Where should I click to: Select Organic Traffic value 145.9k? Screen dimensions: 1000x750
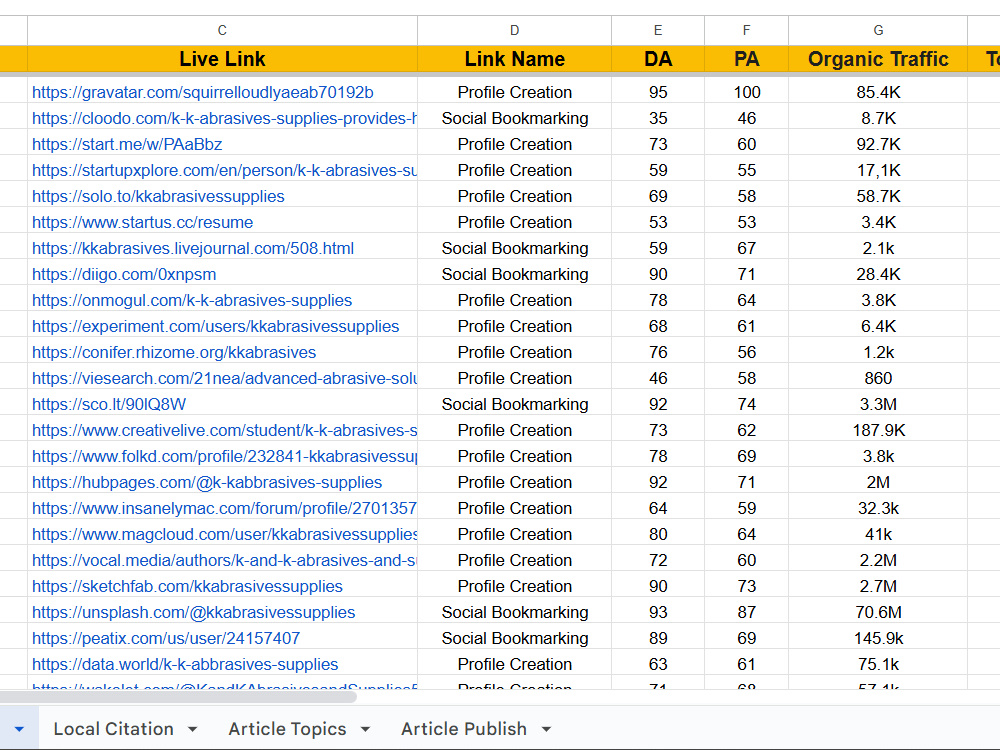point(878,638)
